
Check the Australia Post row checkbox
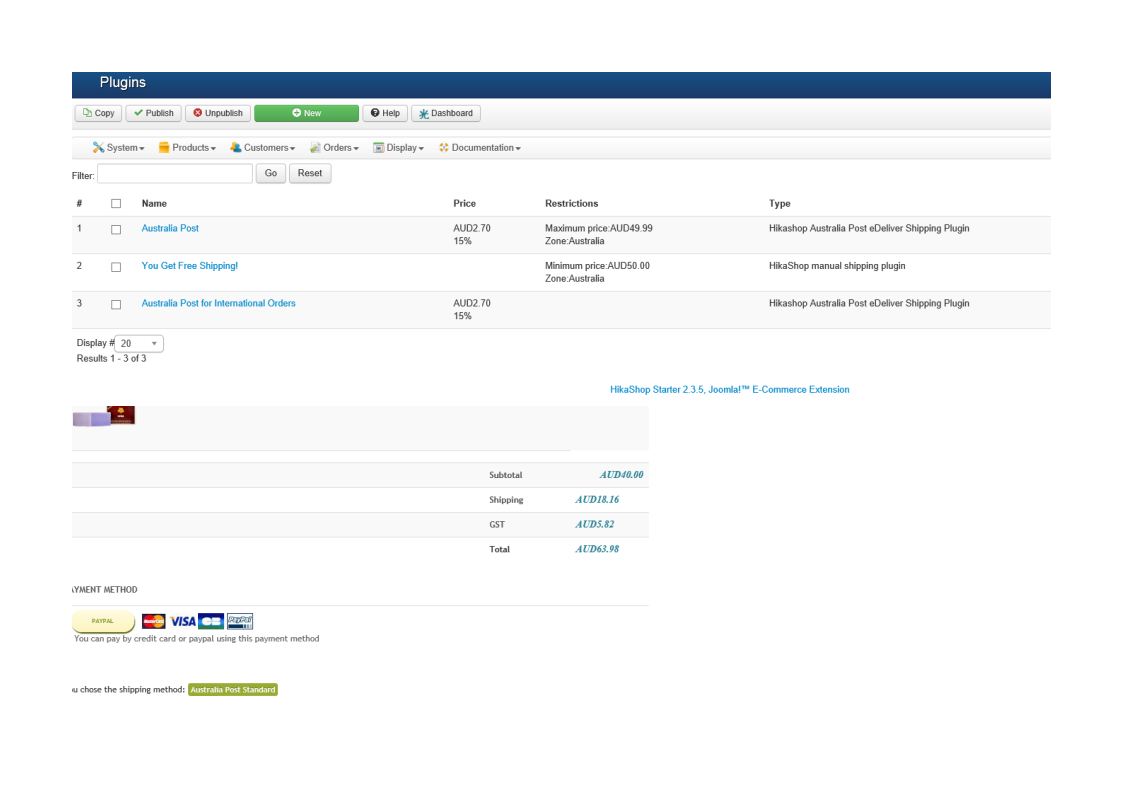116,230
